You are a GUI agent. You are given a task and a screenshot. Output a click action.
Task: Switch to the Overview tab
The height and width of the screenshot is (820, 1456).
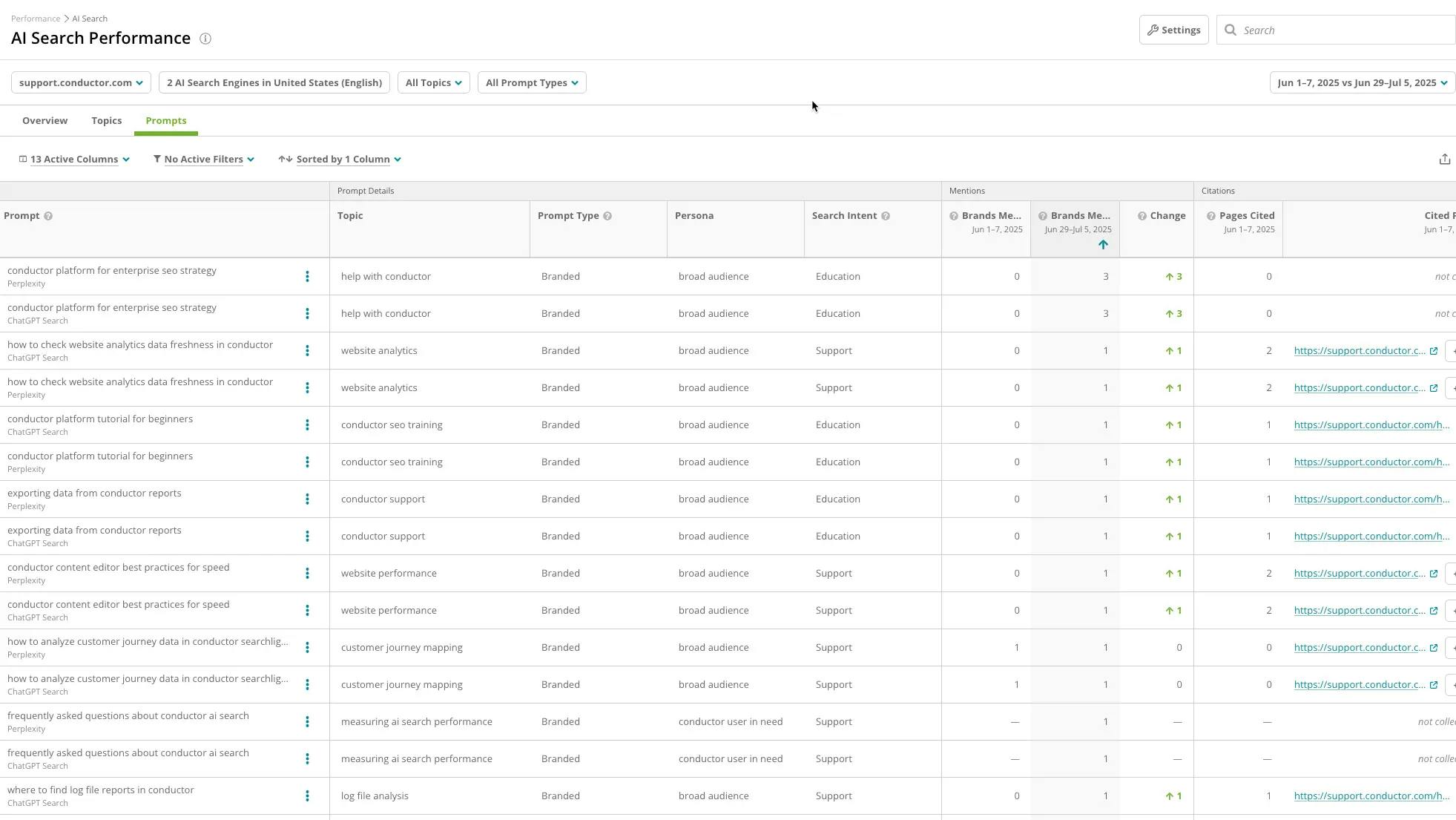pyautogui.click(x=45, y=120)
